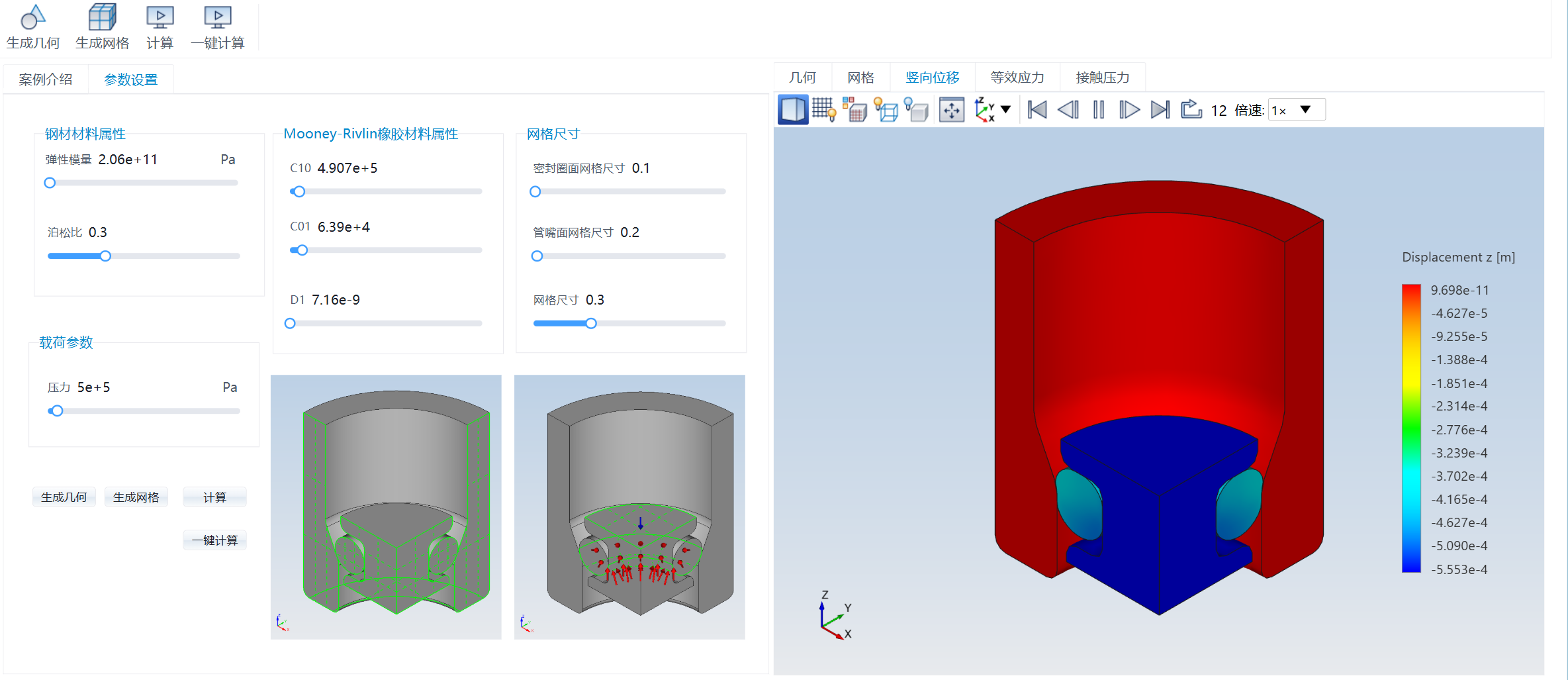Screen dimensions: 1568x680
Task: Click the lower 计算 button
Action: [x=214, y=497]
